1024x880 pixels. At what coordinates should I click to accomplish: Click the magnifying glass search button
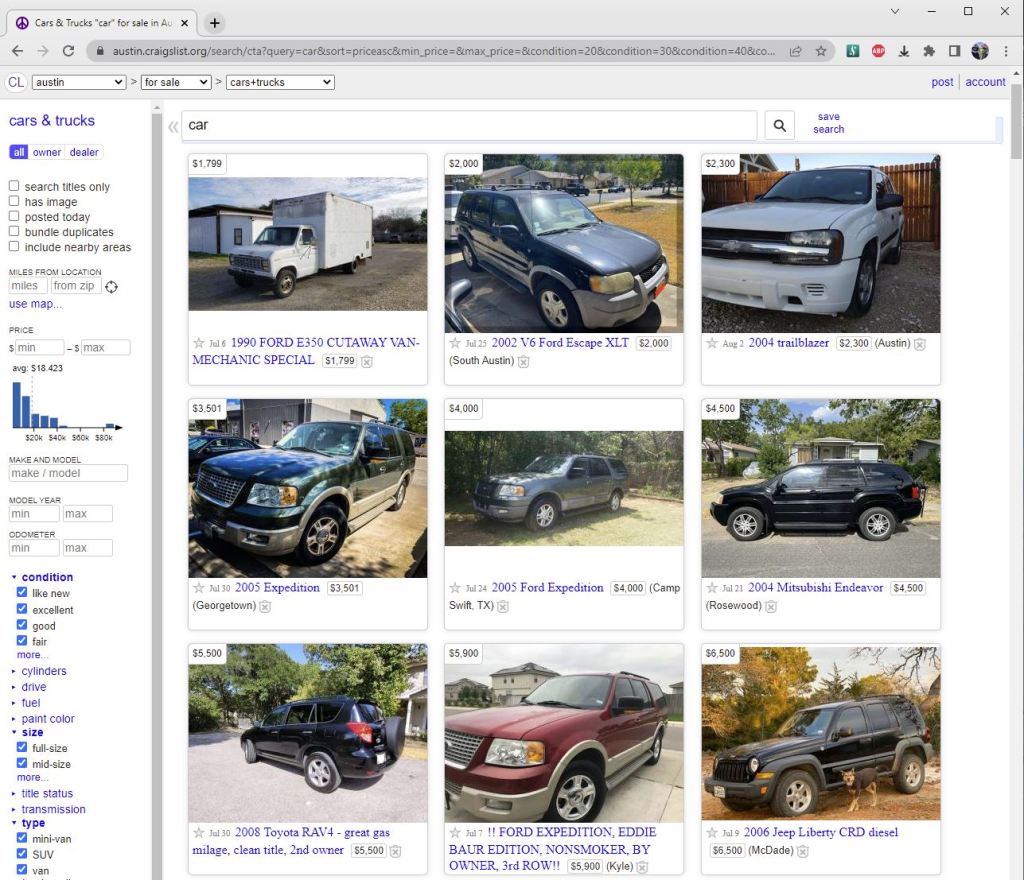pyautogui.click(x=780, y=125)
